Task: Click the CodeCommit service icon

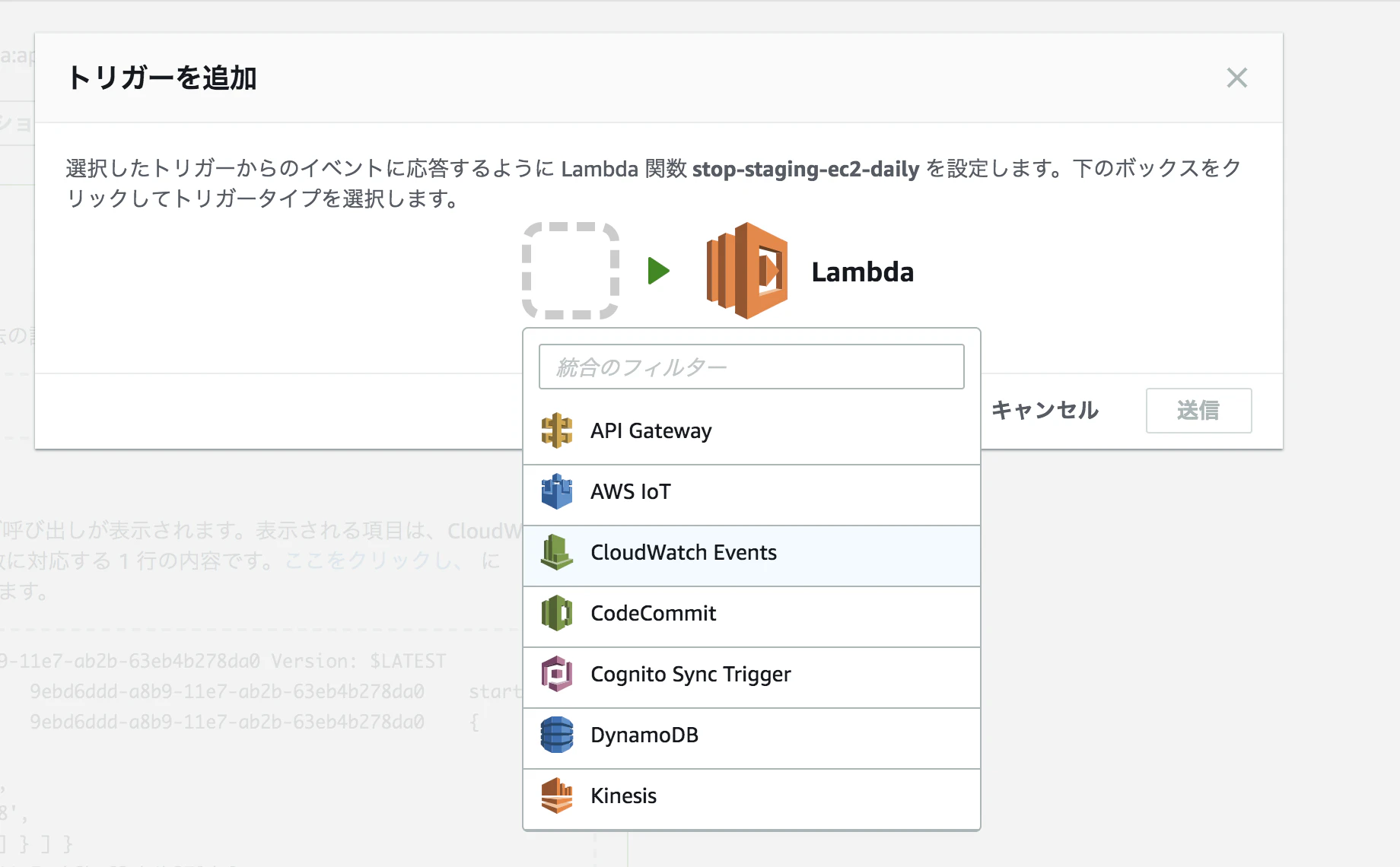Action: (x=557, y=613)
